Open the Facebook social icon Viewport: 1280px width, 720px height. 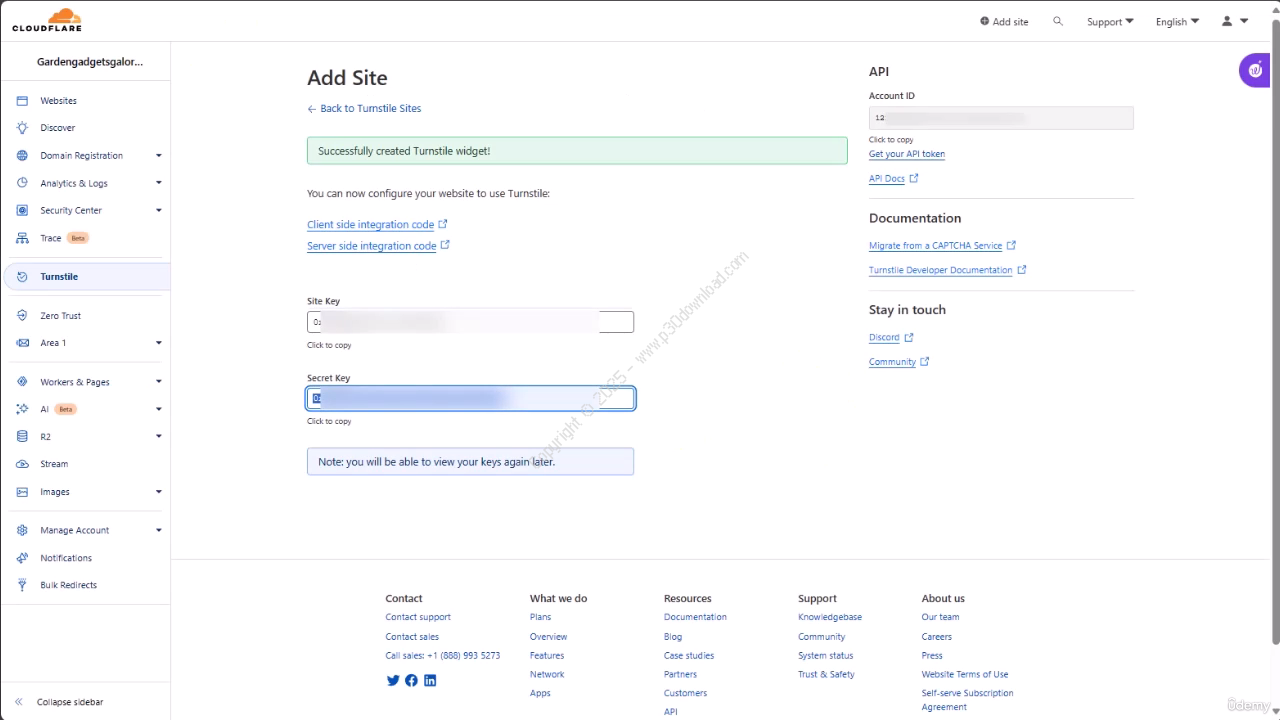click(x=411, y=681)
